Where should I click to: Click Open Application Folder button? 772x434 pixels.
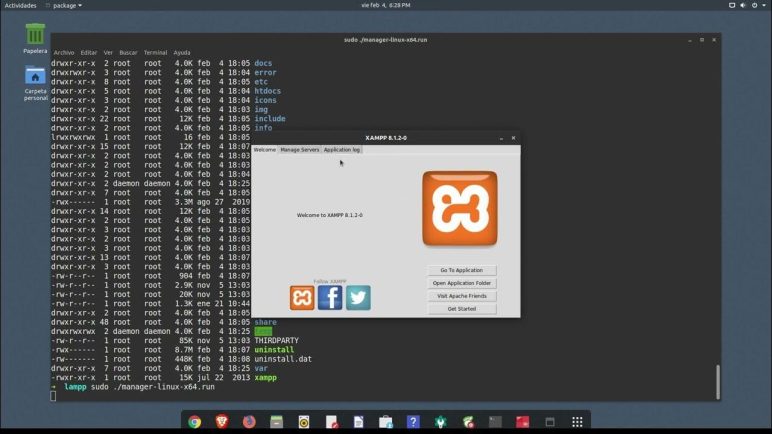pos(462,283)
